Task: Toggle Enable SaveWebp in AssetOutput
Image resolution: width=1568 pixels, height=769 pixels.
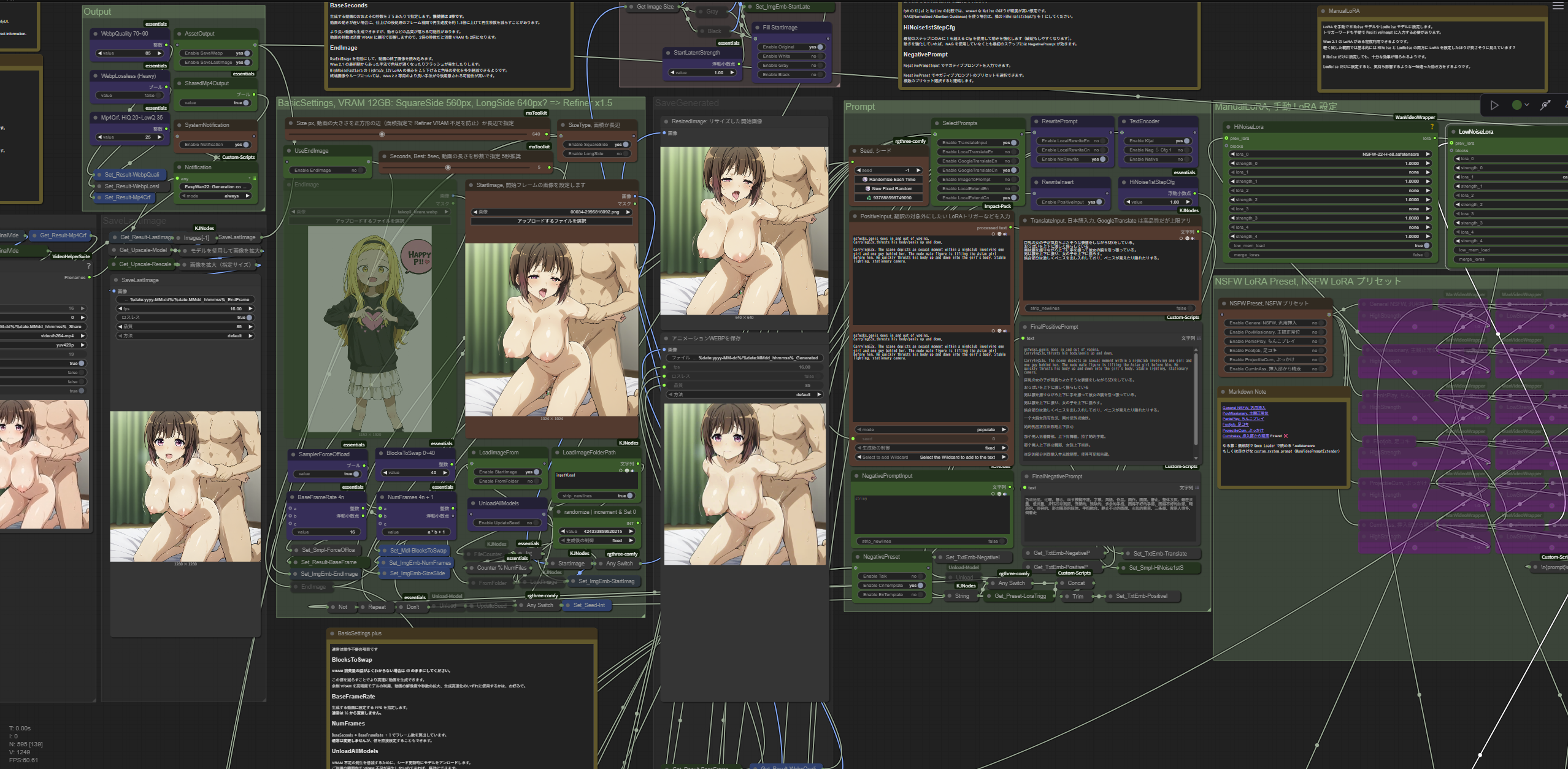Action: 215,53
